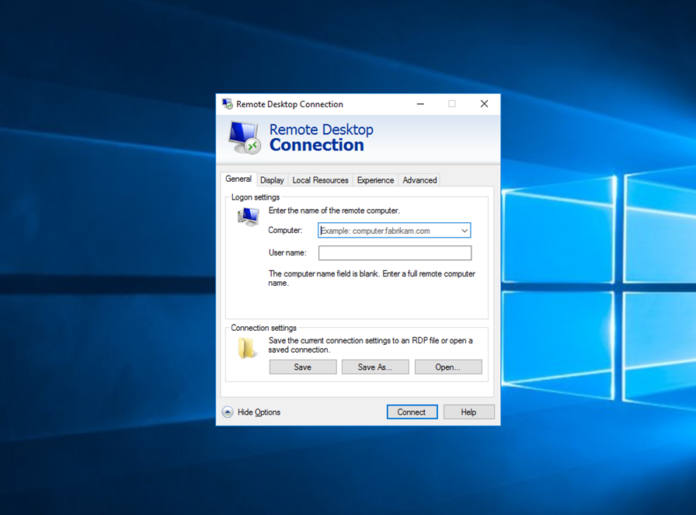This screenshot has width=696, height=515.
Task: Select the Experience tab
Action: (375, 180)
